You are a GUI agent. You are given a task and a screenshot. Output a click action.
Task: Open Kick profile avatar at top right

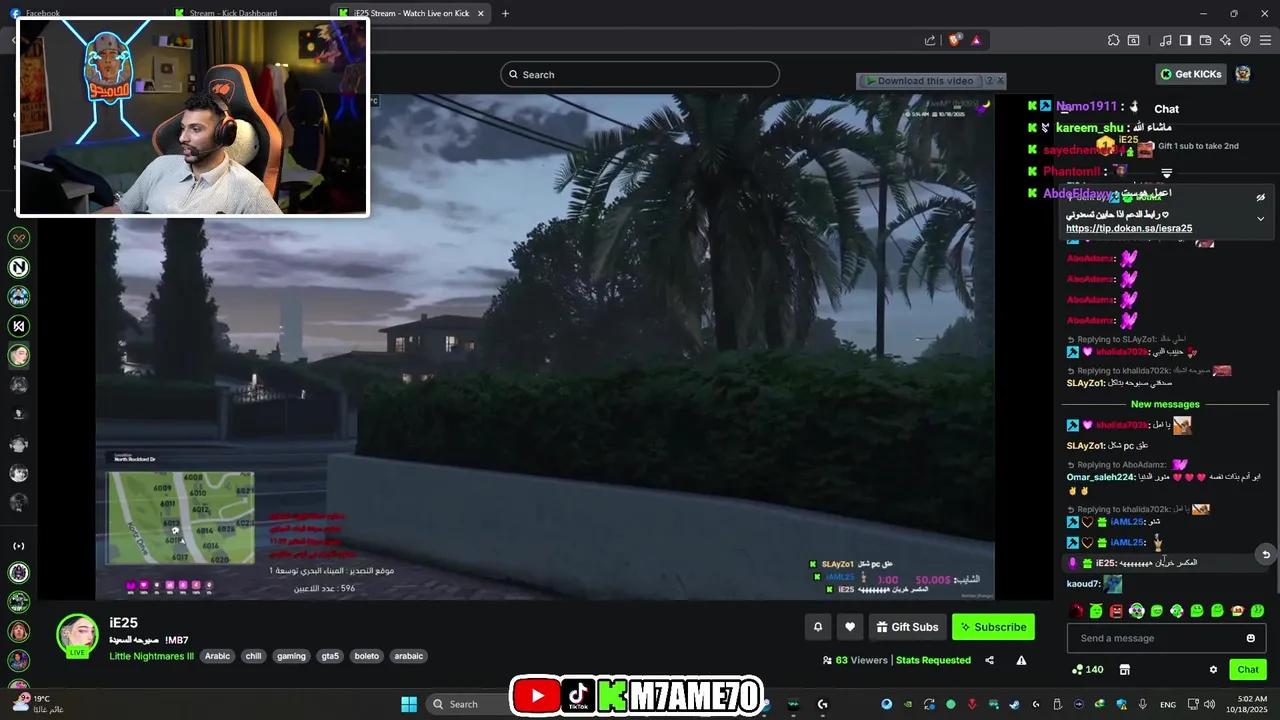tap(1243, 74)
